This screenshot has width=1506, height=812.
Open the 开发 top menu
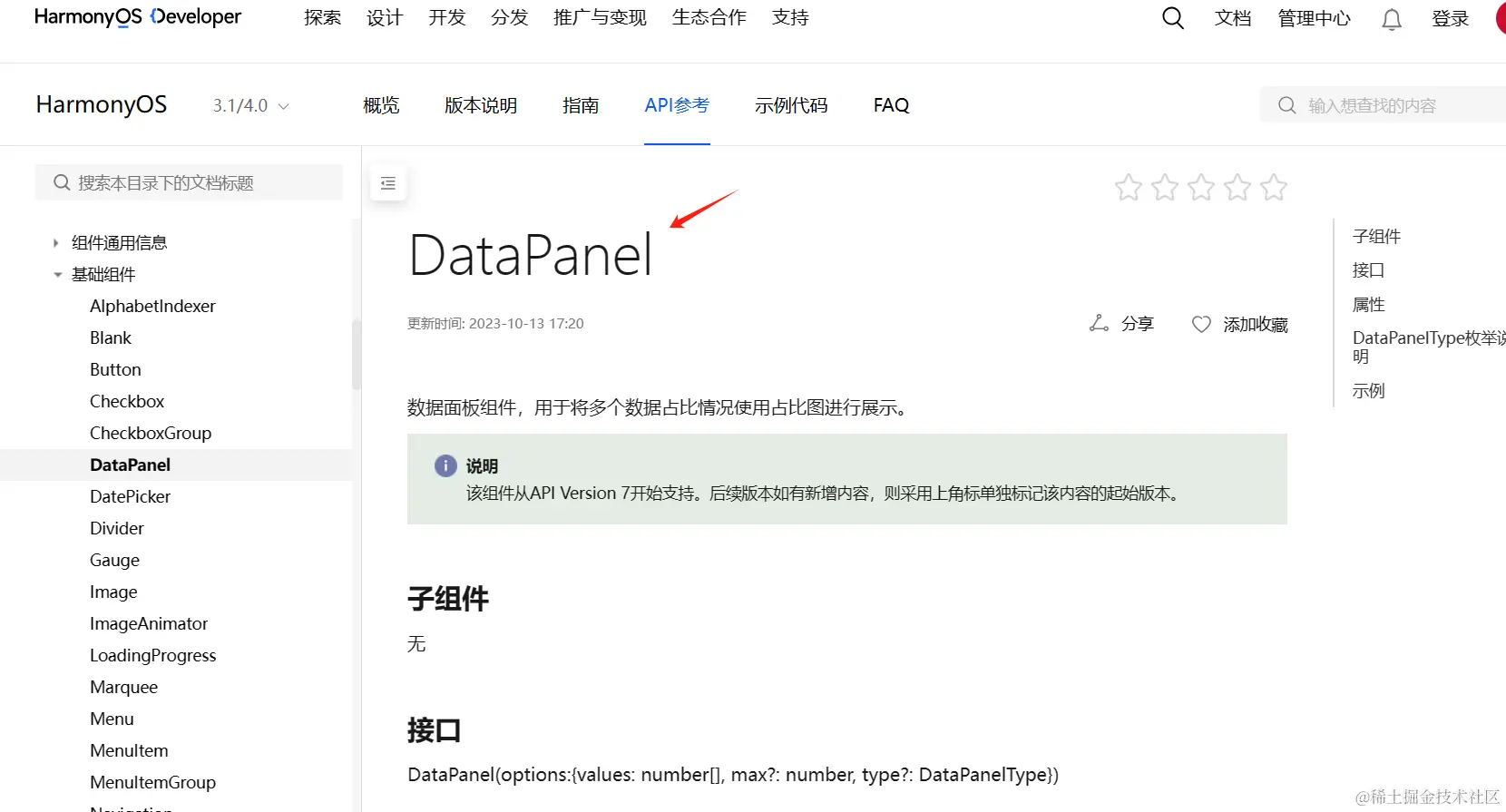(447, 18)
